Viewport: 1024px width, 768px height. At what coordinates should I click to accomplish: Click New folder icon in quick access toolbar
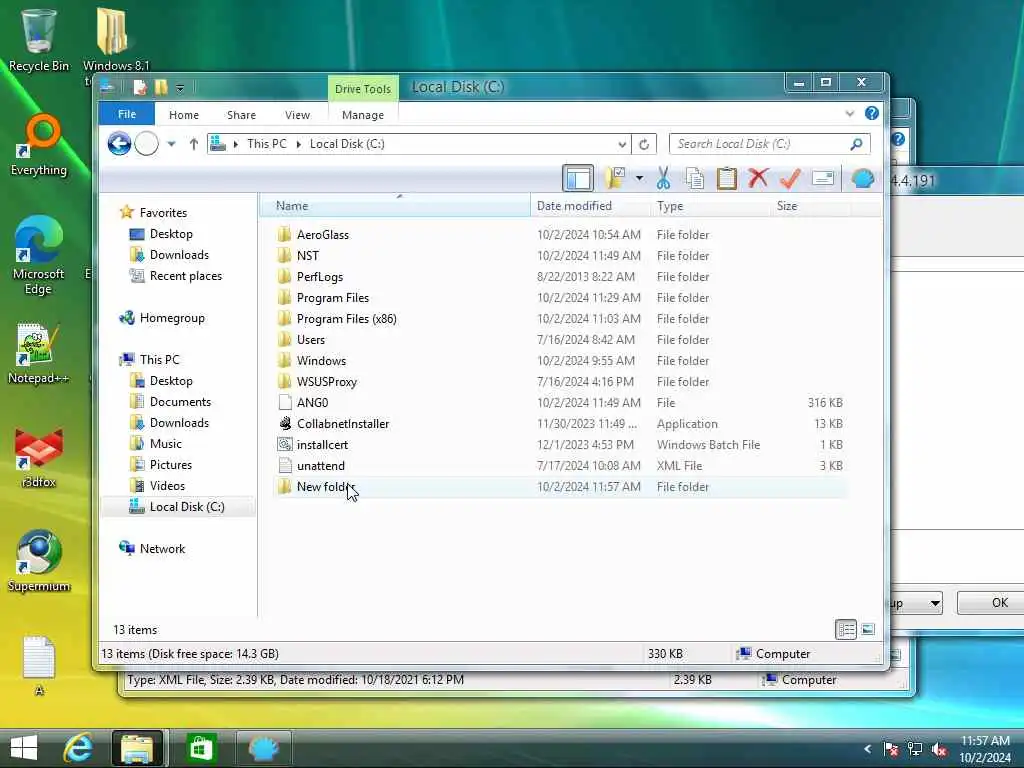(161, 87)
